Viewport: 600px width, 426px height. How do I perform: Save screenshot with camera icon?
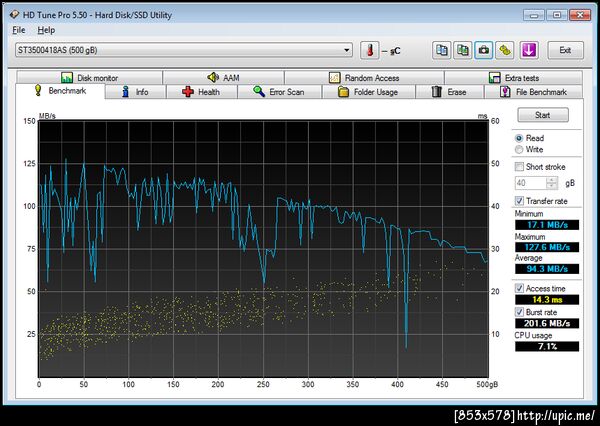(x=484, y=50)
